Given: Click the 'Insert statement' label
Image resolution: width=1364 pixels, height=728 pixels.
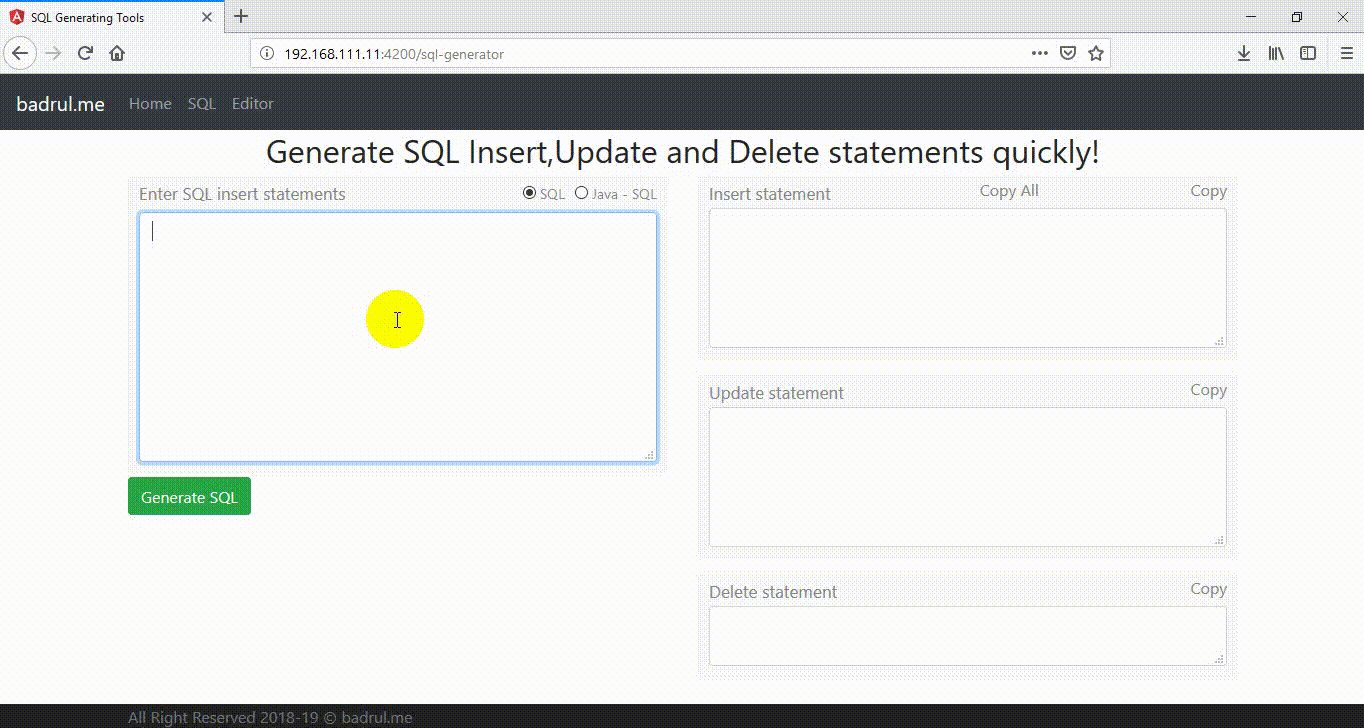Looking at the screenshot, I should (770, 194).
